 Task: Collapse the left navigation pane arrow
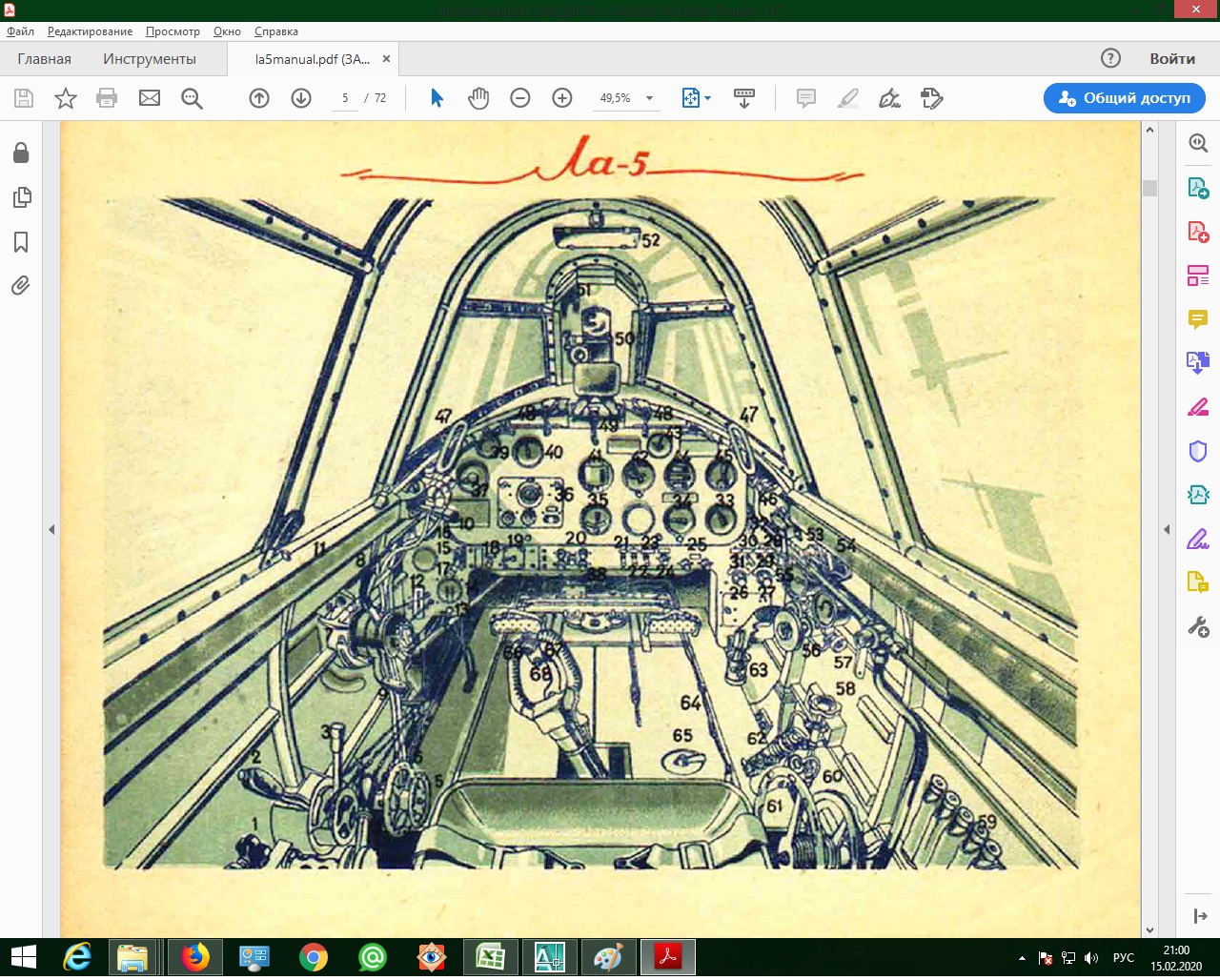point(51,529)
